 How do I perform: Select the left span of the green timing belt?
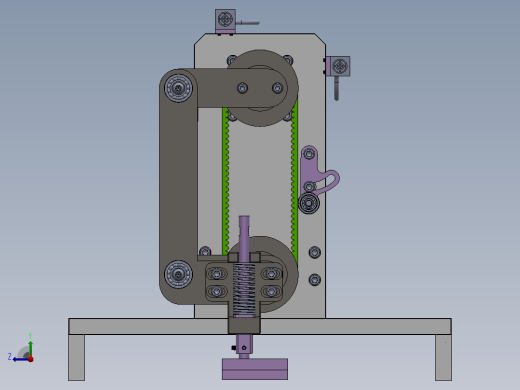coord(226,182)
